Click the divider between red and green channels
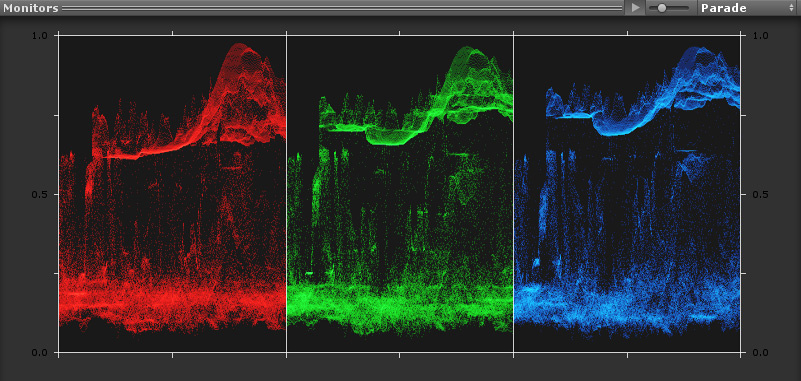The height and width of the screenshot is (381, 801). click(286, 194)
